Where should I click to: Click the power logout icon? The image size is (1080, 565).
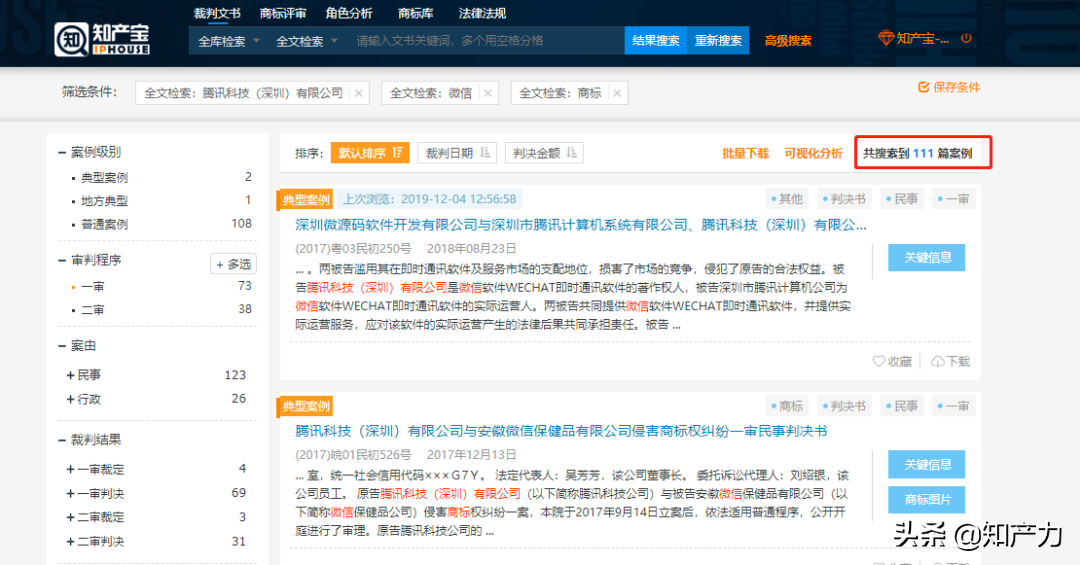click(x=966, y=39)
